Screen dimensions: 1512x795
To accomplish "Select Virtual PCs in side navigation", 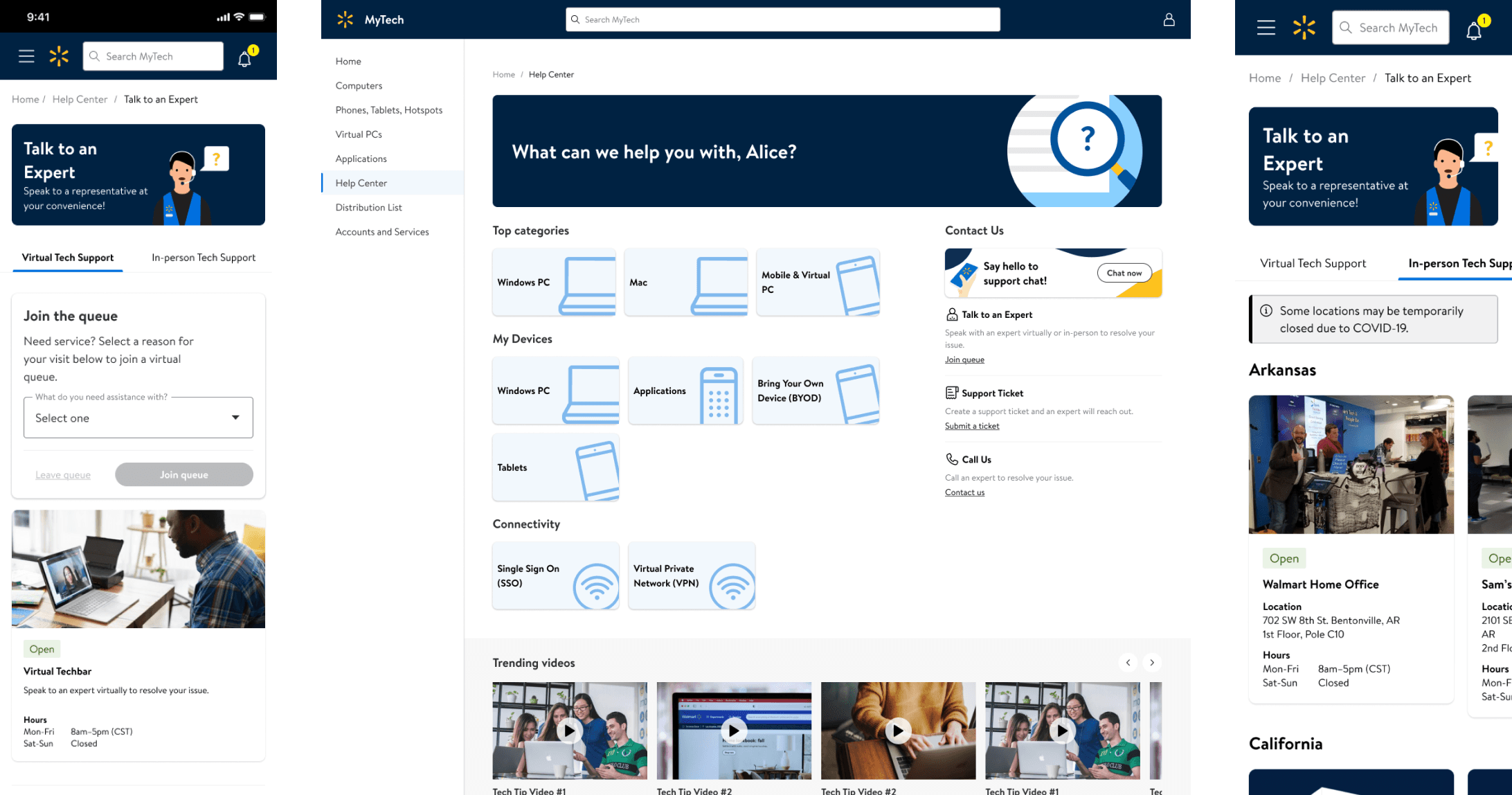I will coord(359,134).
